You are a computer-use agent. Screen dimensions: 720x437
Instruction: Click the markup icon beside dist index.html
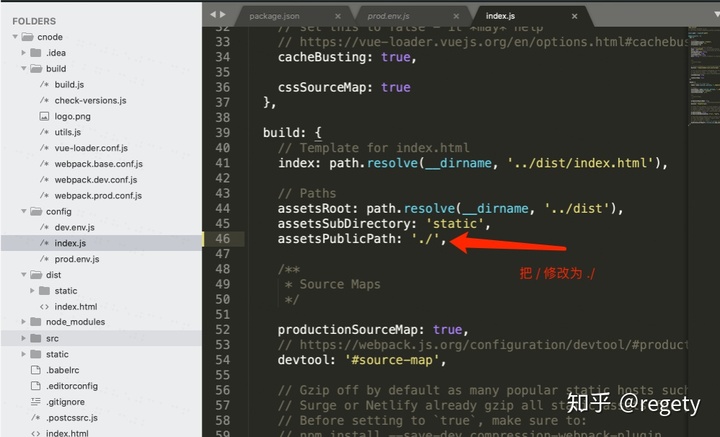44,307
